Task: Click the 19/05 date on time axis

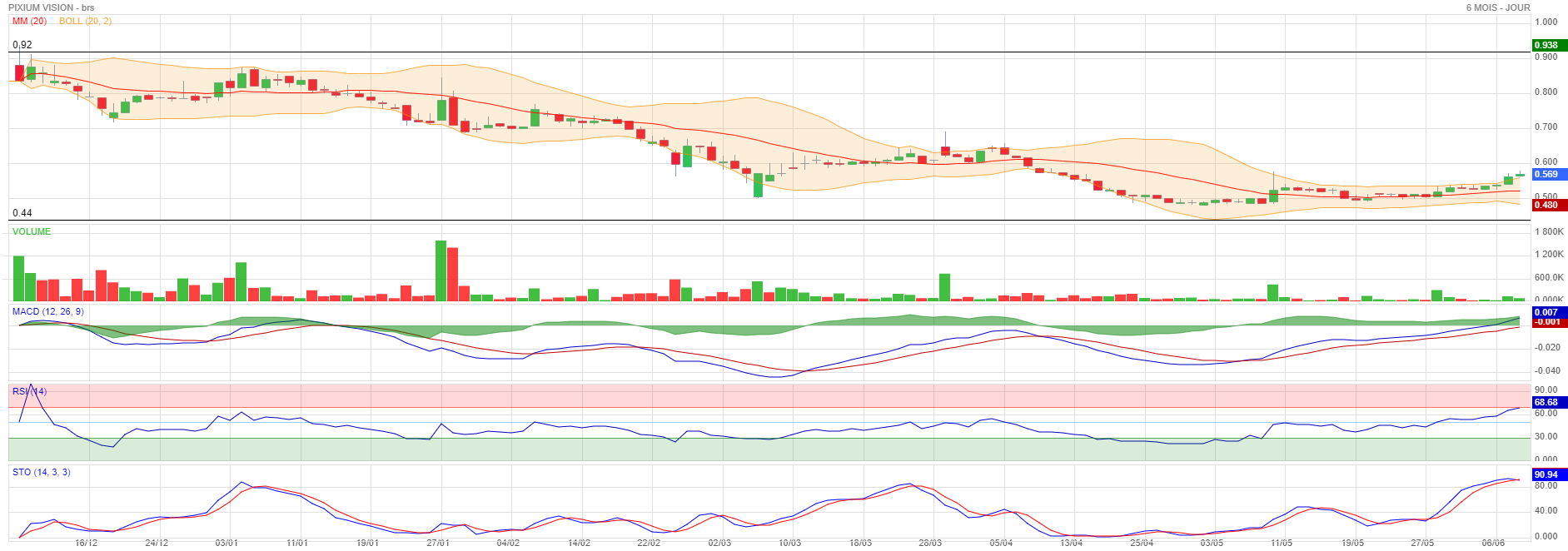Action: click(x=1352, y=543)
